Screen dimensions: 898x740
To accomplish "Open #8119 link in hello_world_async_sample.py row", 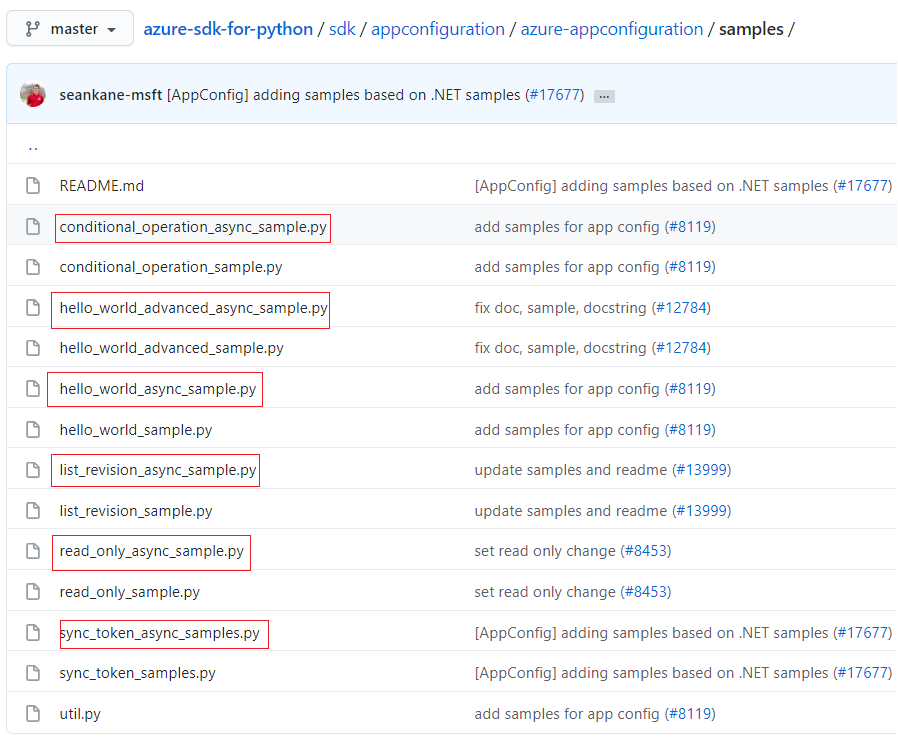I will (690, 389).
